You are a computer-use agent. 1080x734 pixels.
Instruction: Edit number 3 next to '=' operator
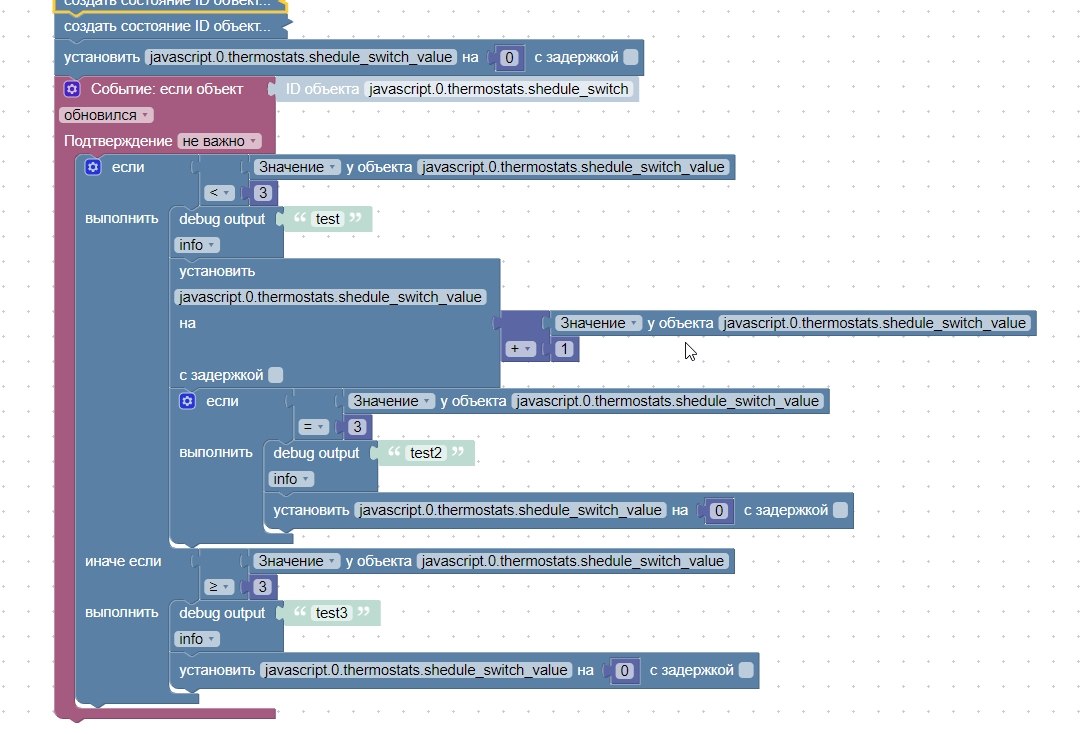[x=357, y=427]
